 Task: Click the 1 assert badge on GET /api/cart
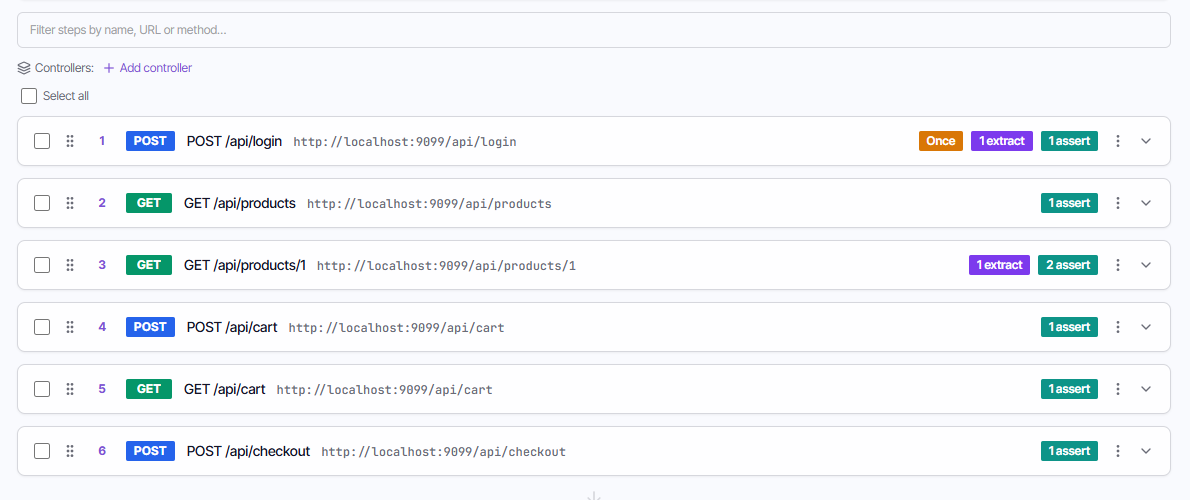tap(1069, 389)
